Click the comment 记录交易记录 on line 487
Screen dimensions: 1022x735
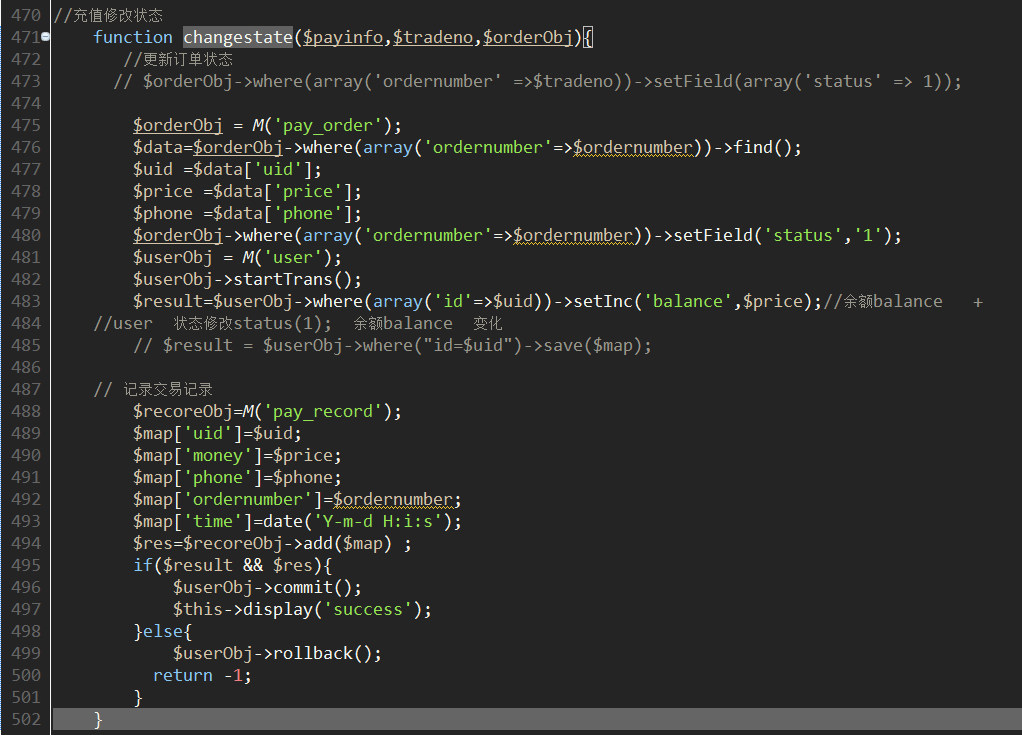tap(168, 390)
